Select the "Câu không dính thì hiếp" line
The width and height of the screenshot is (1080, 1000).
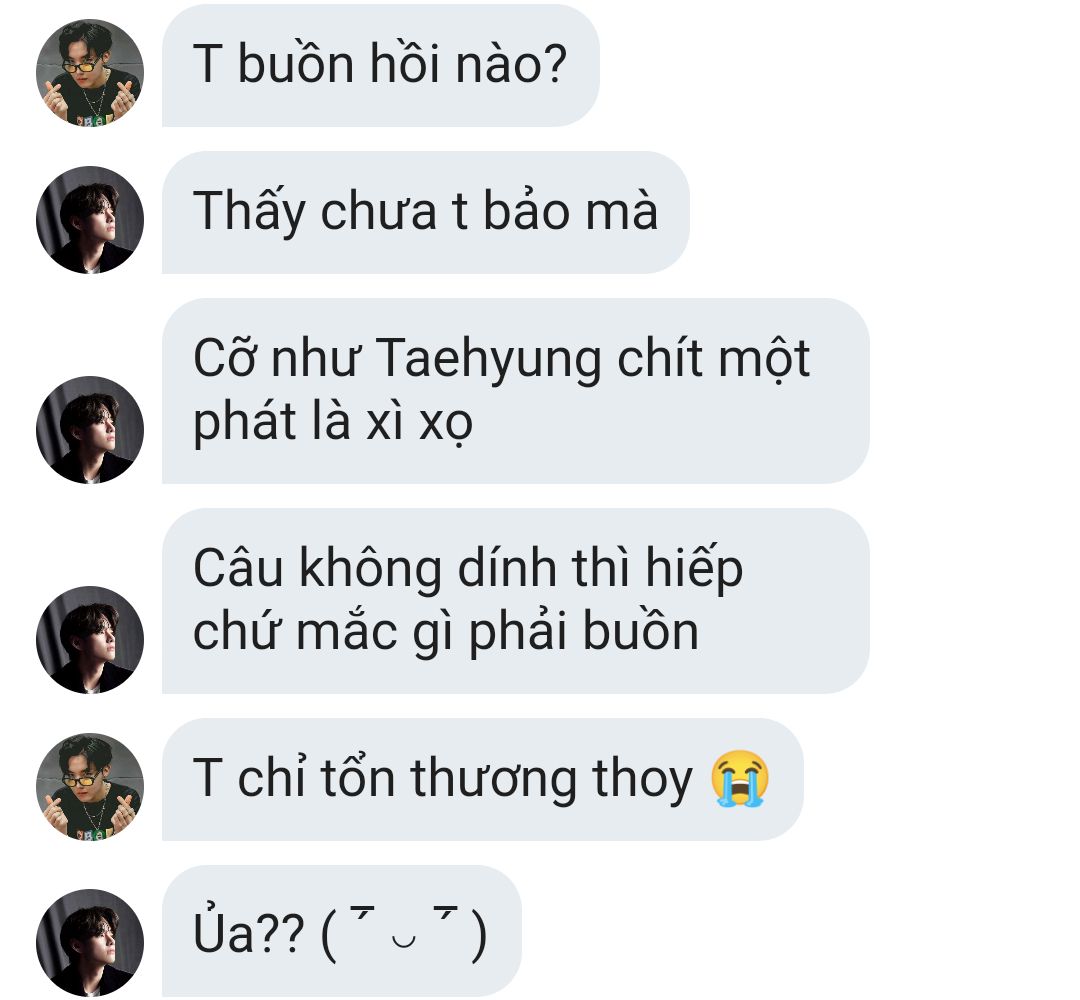468,570
